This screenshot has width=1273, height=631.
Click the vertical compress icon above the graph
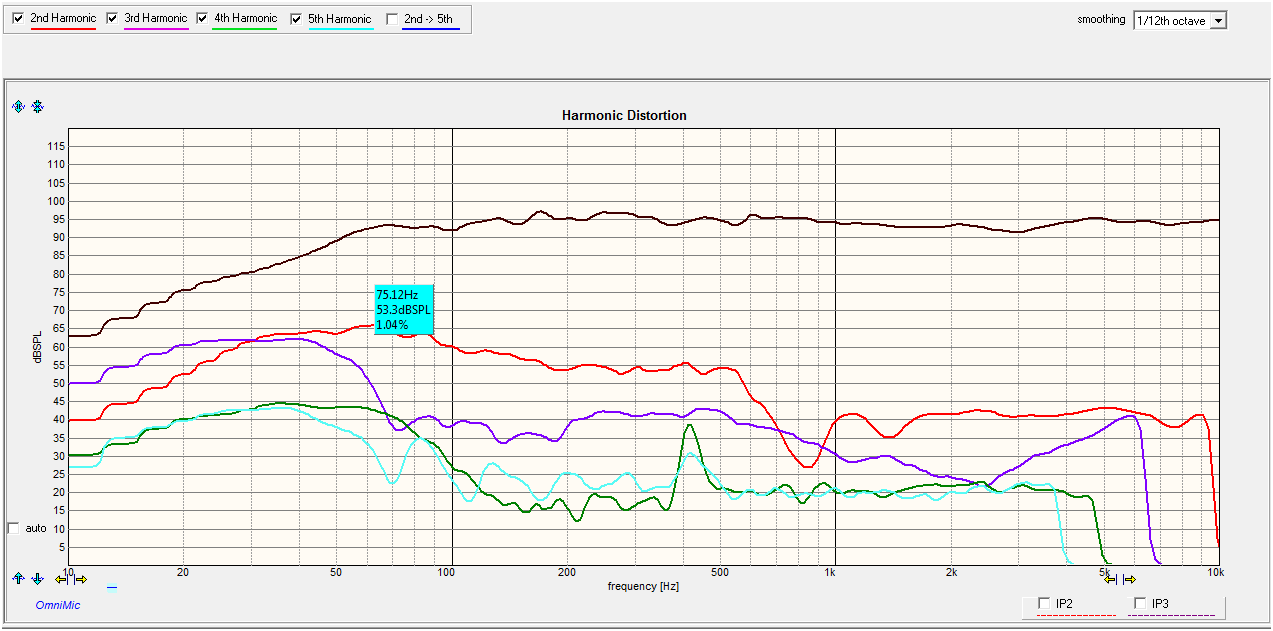pos(38,107)
